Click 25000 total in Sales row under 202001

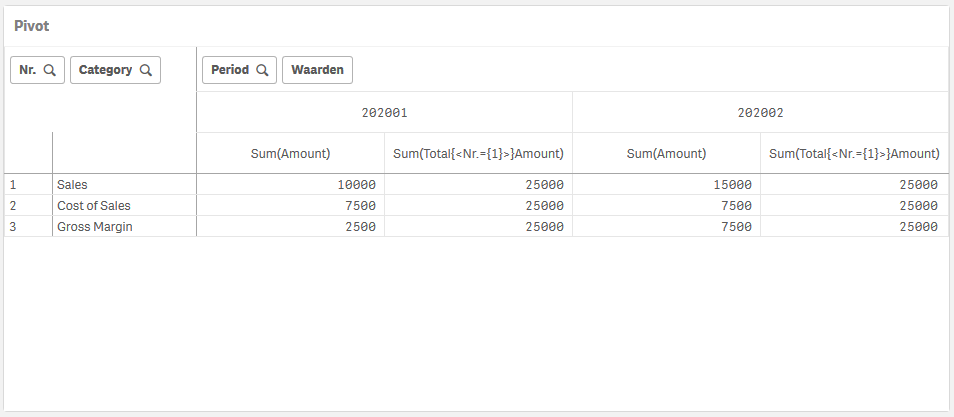[478, 185]
